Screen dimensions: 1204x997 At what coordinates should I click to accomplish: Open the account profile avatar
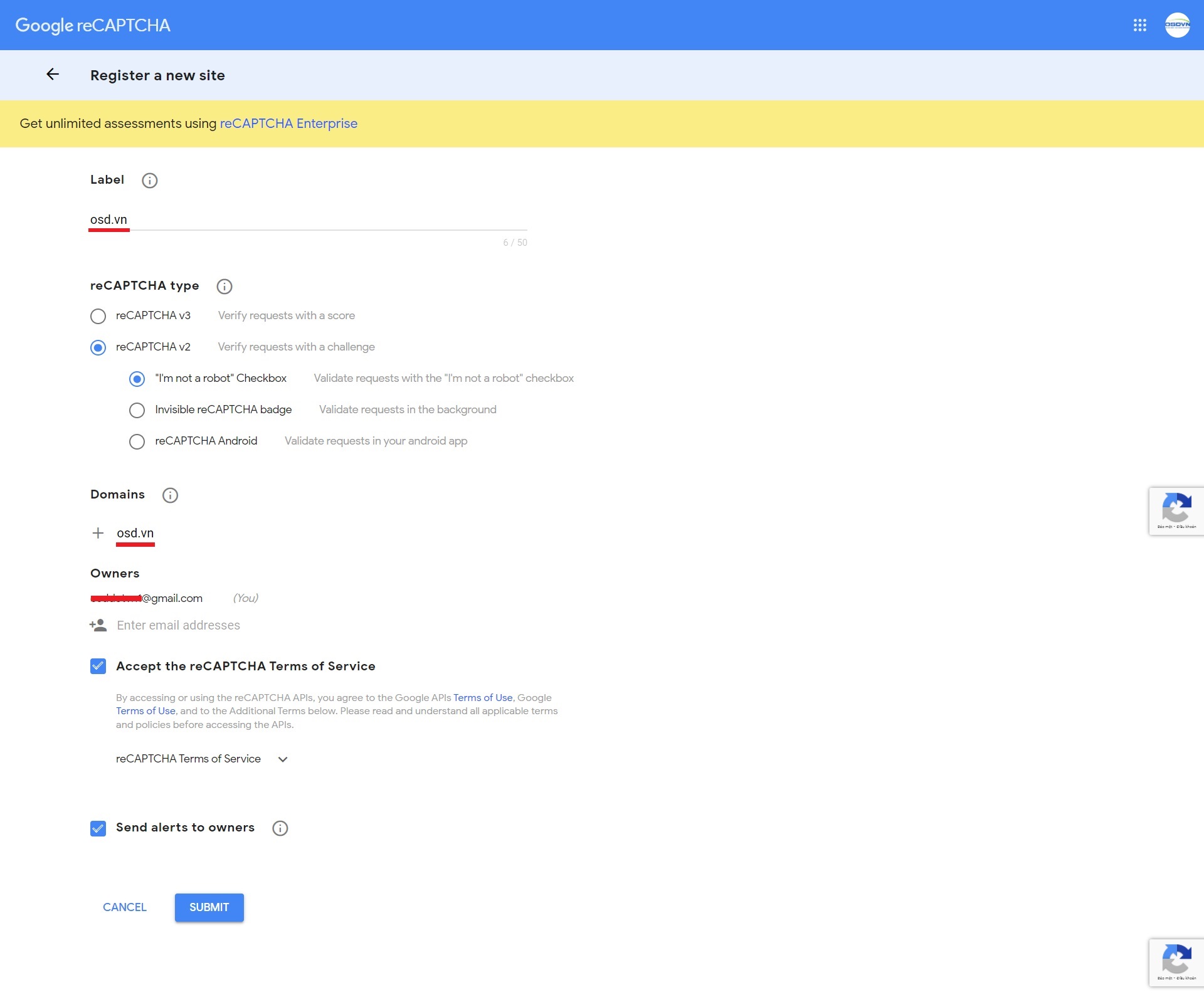[1177, 25]
